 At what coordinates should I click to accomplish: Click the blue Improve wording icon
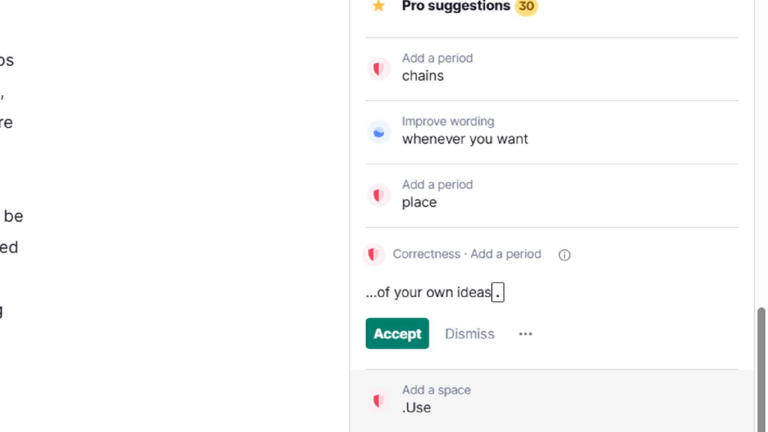coord(378,131)
